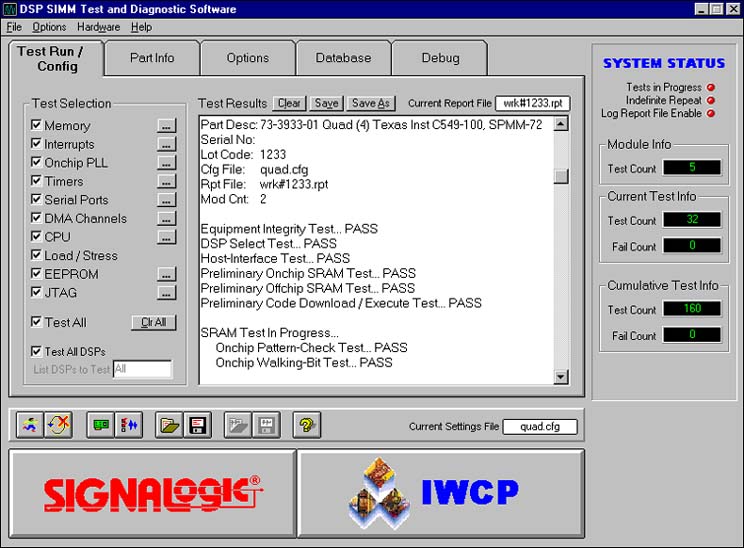The image size is (744, 548).
Task: Switch to the Debug tab
Action: pos(440,58)
